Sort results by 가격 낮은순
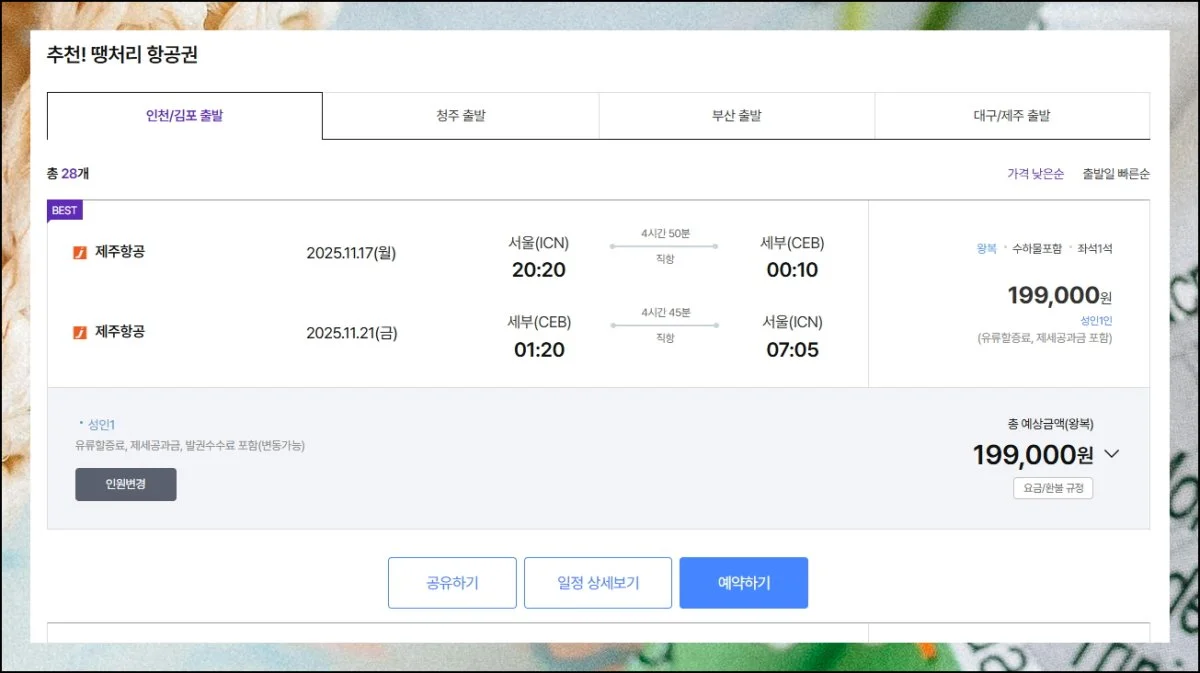The height and width of the screenshot is (673, 1200). click(1035, 174)
